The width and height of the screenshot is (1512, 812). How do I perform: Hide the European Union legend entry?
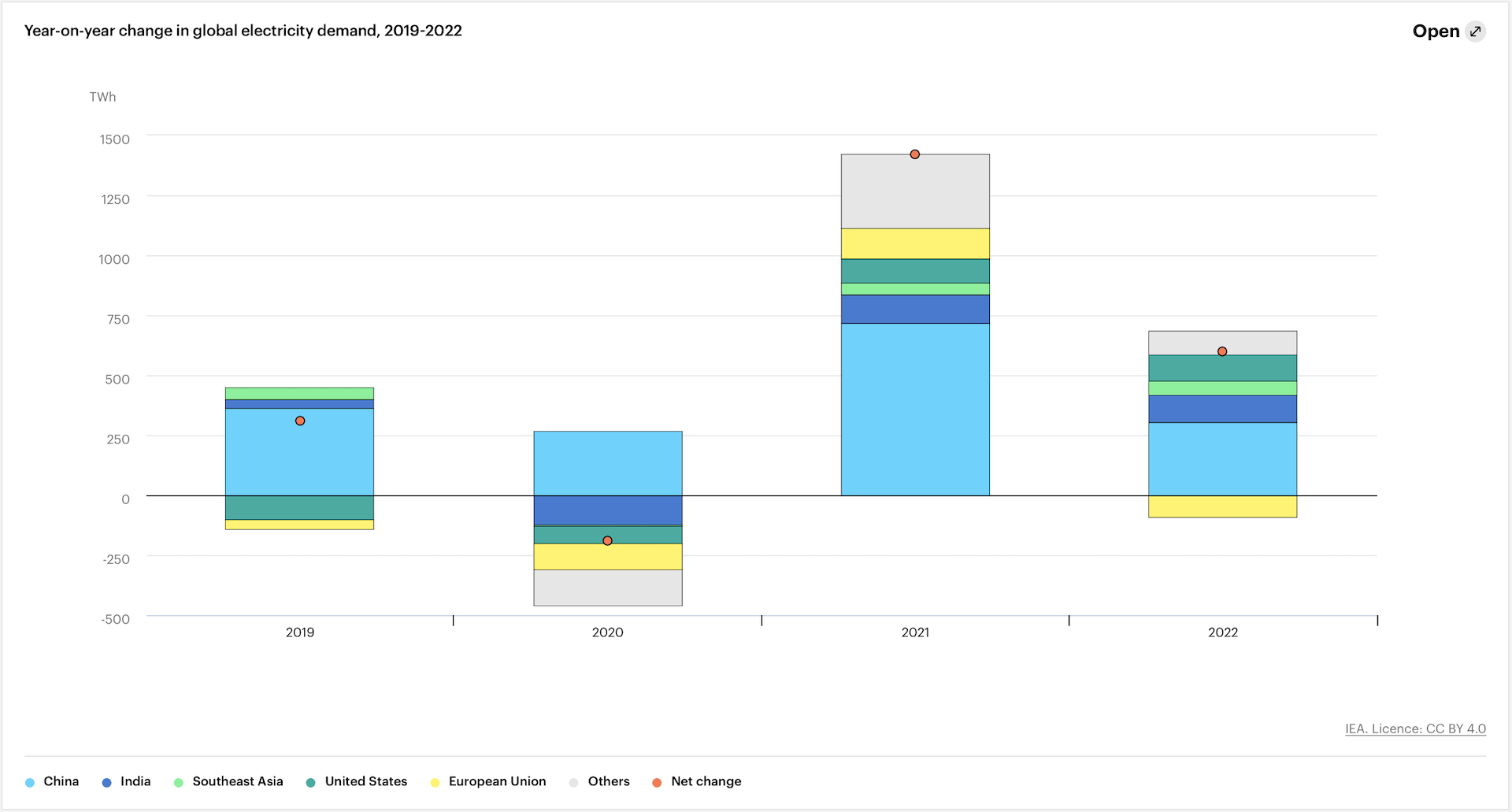coord(488,781)
